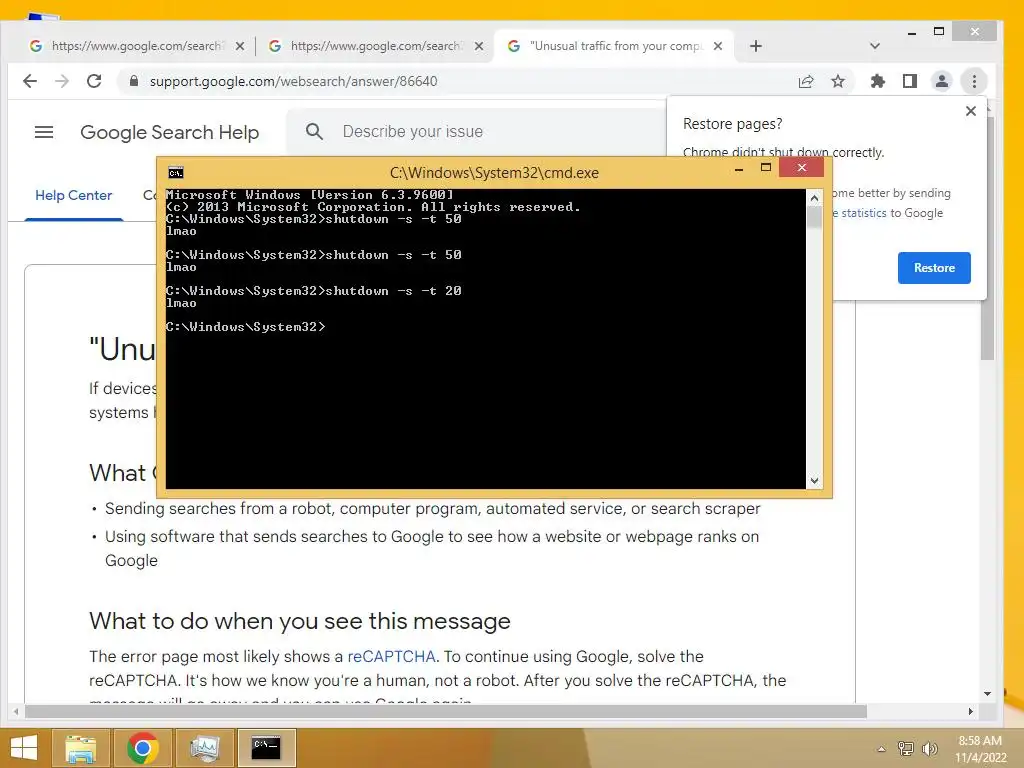This screenshot has height=768, width=1024.
Task: Open the volume speaker tray icon
Action: [929, 749]
